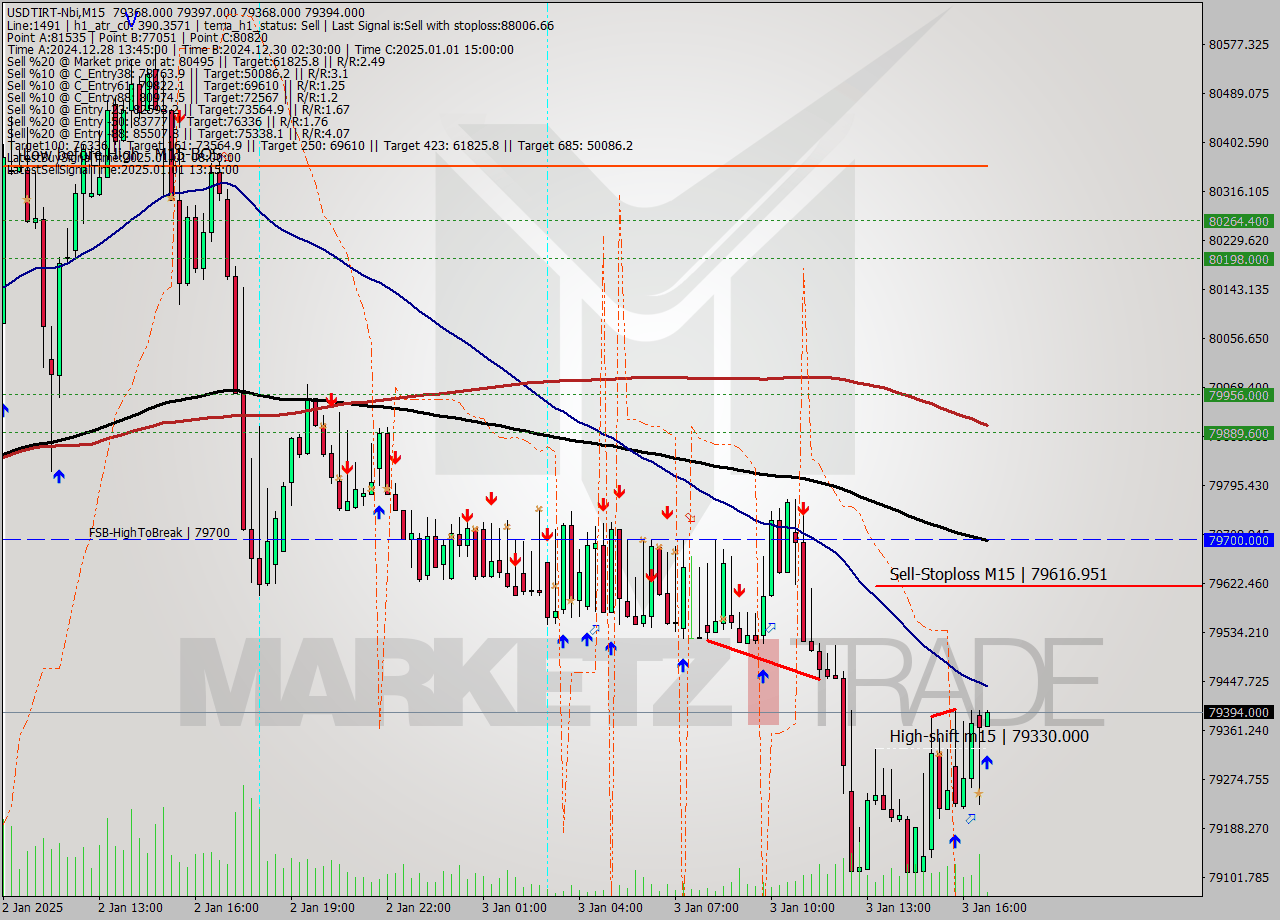1280x920 pixels.
Task: Click the FSB-HighToBreak | 79700 label
Action: click(158, 533)
